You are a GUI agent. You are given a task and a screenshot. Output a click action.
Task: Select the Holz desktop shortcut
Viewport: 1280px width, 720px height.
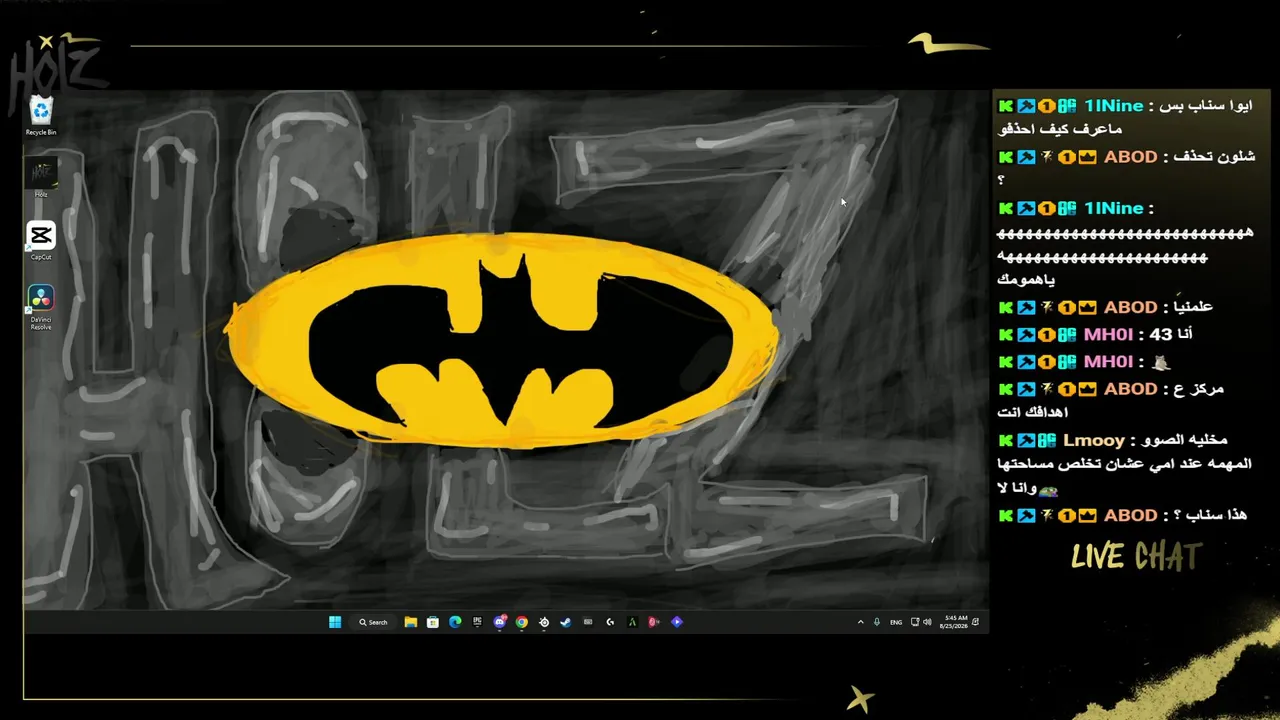coord(41,178)
